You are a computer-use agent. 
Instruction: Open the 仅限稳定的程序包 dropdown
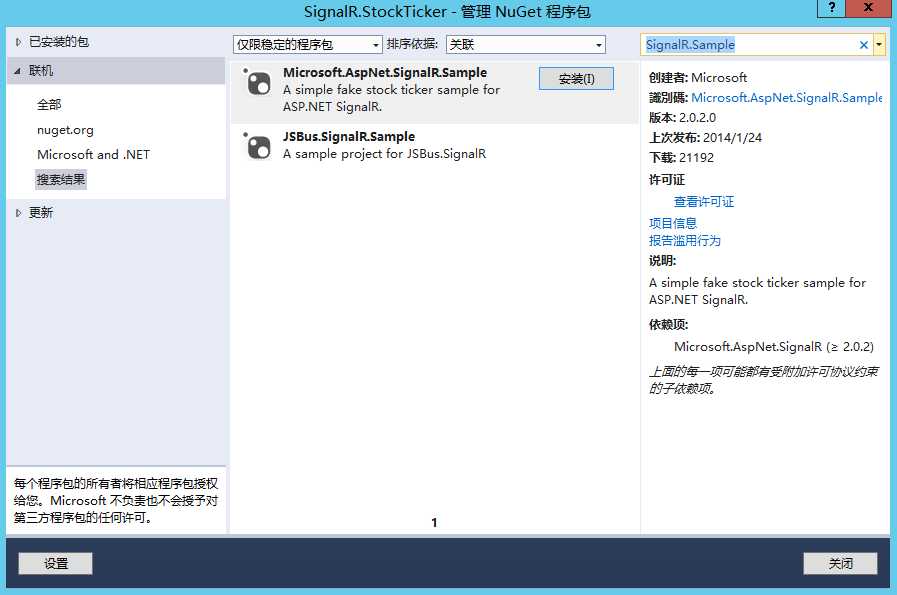point(307,45)
